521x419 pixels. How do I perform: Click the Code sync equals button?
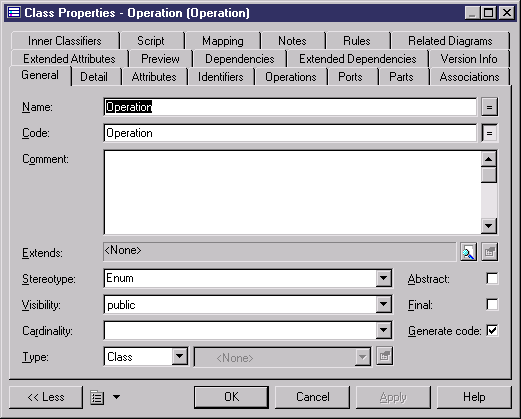[489, 133]
